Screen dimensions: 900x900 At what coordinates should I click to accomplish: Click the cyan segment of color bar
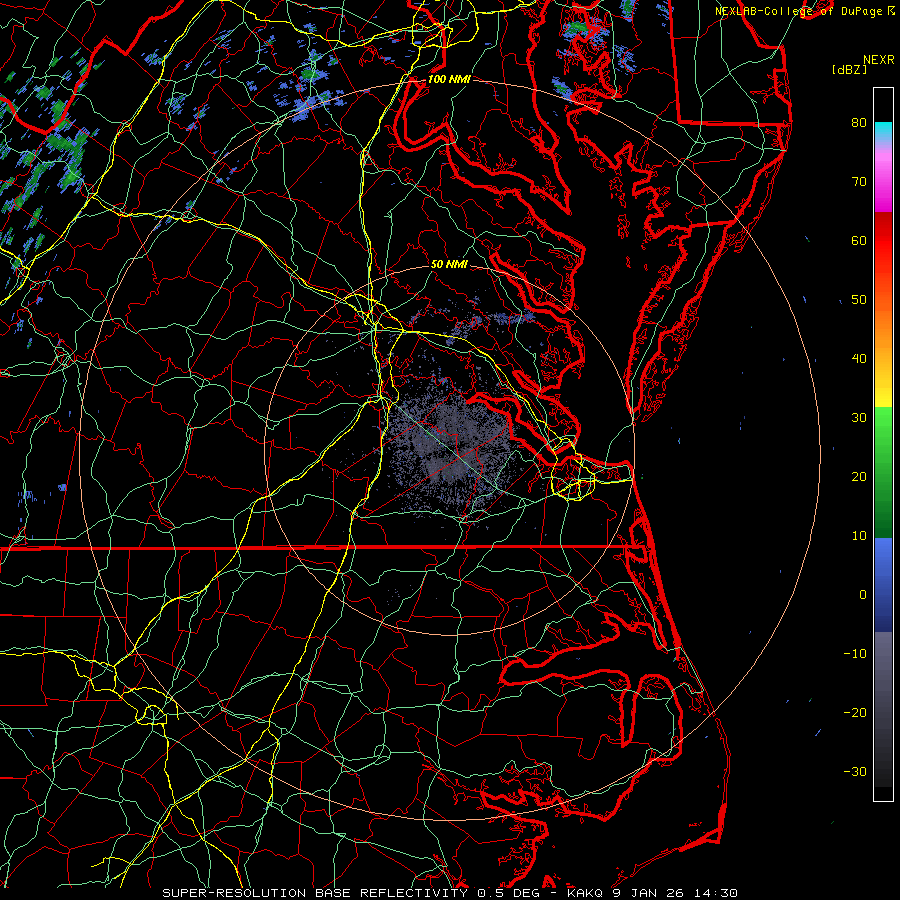tap(883, 131)
